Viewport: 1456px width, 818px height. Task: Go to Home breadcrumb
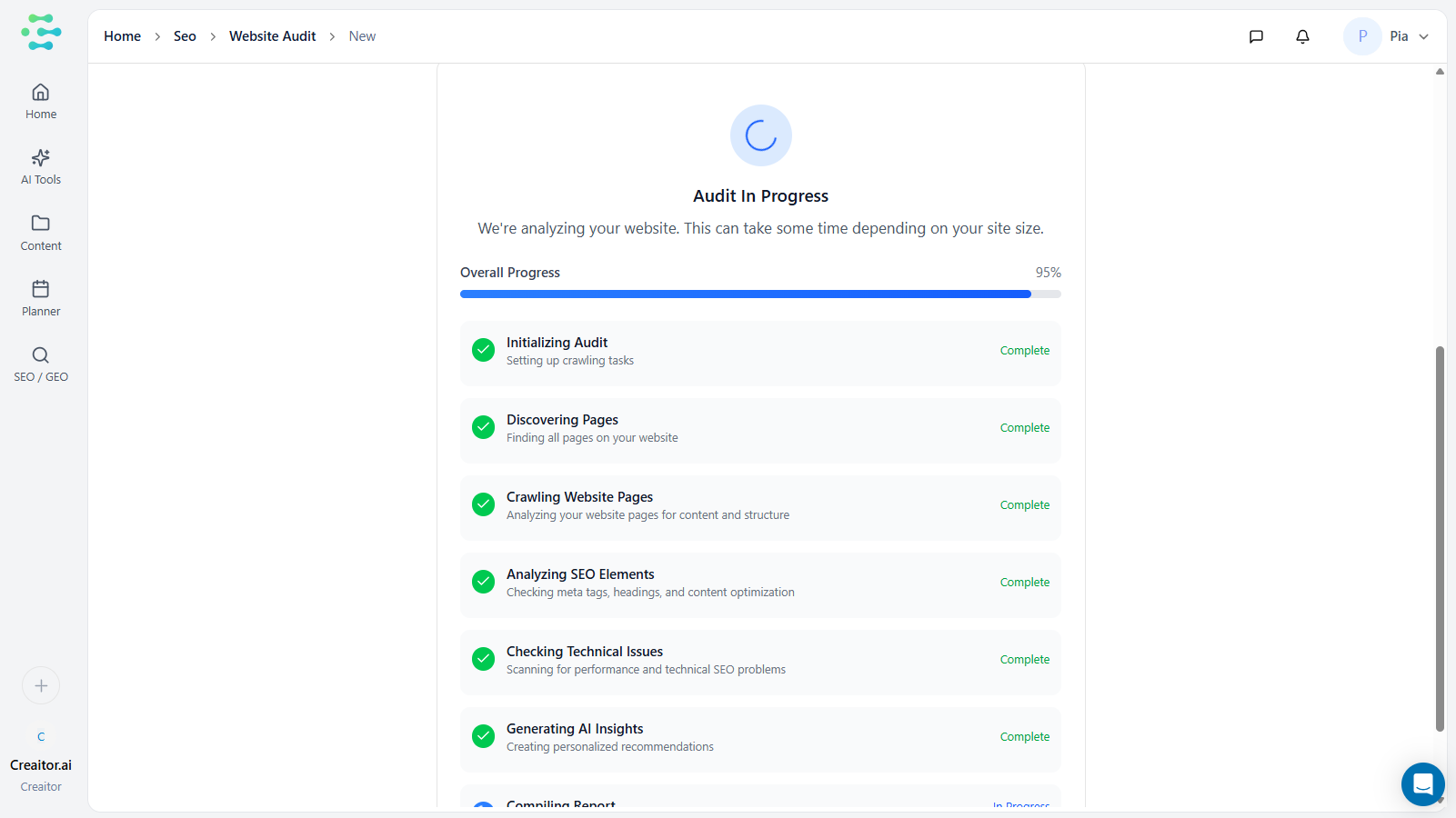(122, 36)
